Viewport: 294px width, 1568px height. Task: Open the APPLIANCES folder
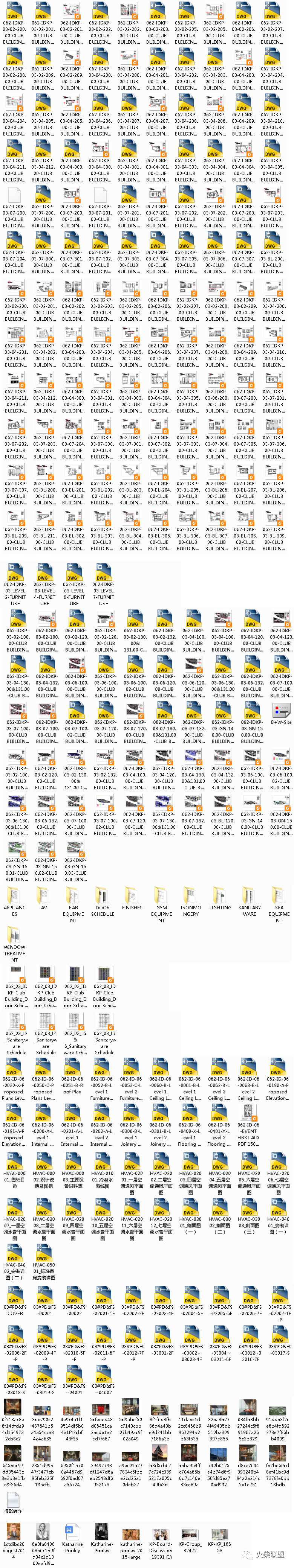(15, 898)
